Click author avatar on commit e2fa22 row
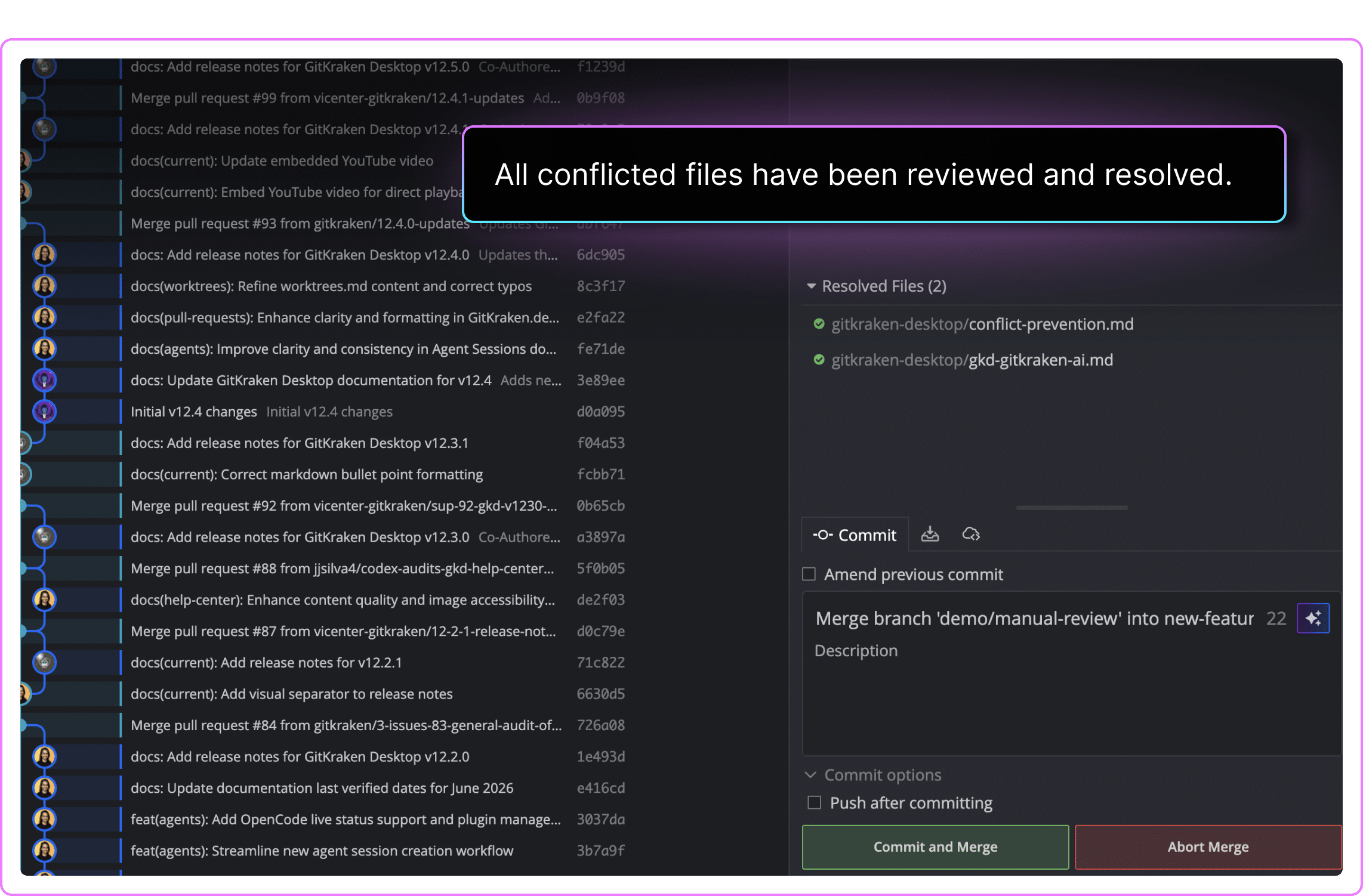 point(44,317)
